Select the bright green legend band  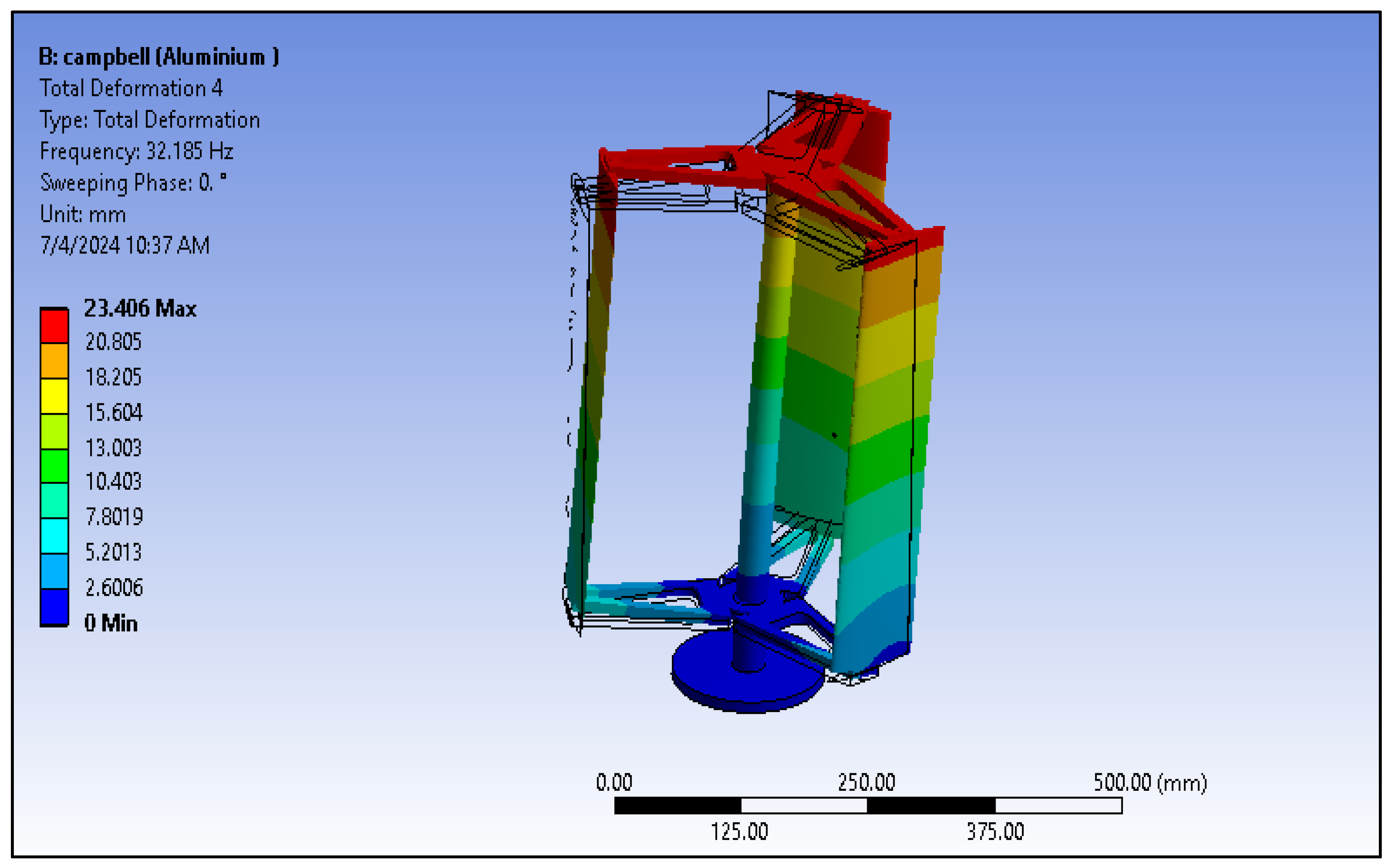click(x=54, y=465)
